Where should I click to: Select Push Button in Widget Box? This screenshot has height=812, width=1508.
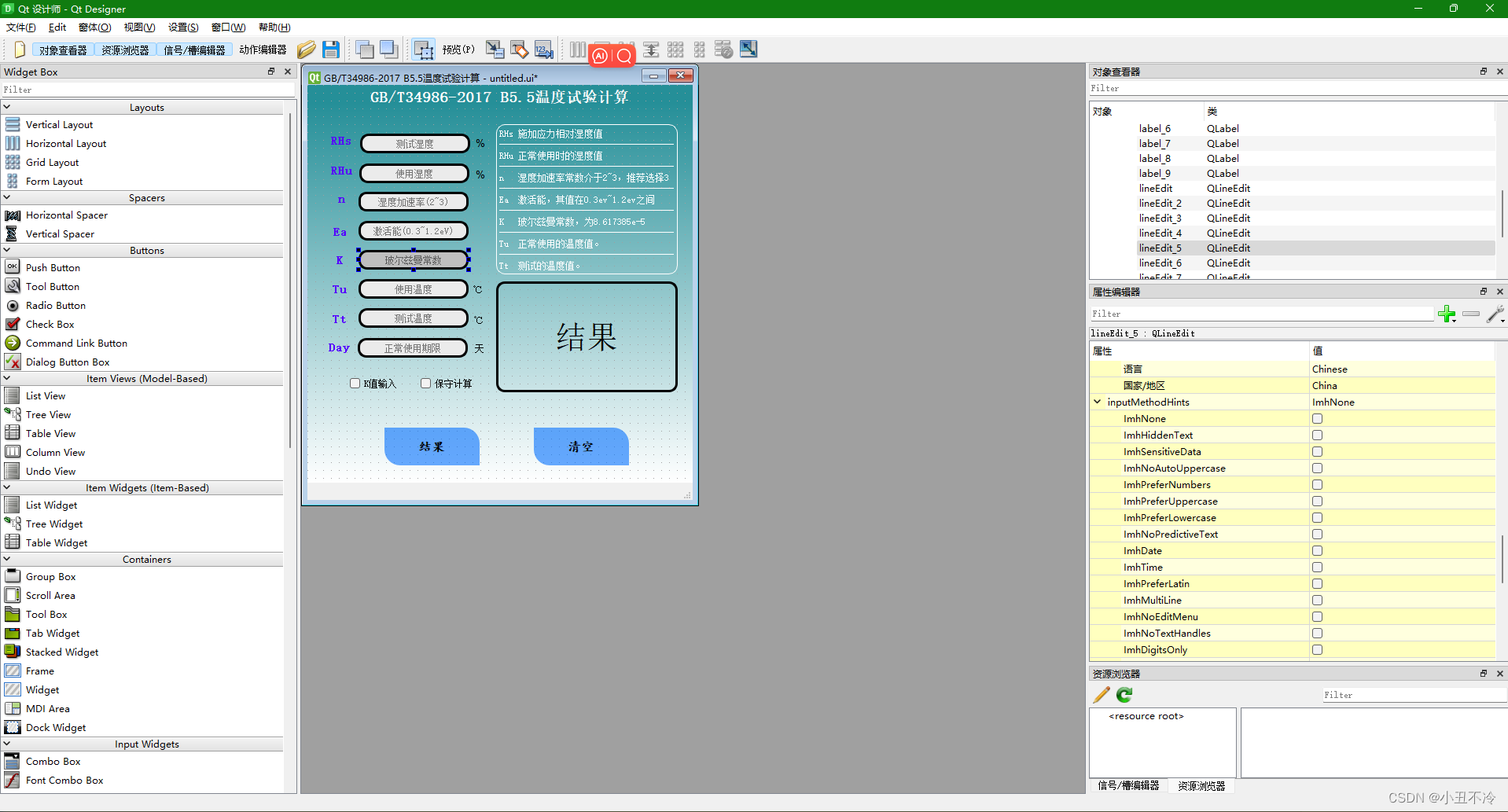tap(53, 267)
